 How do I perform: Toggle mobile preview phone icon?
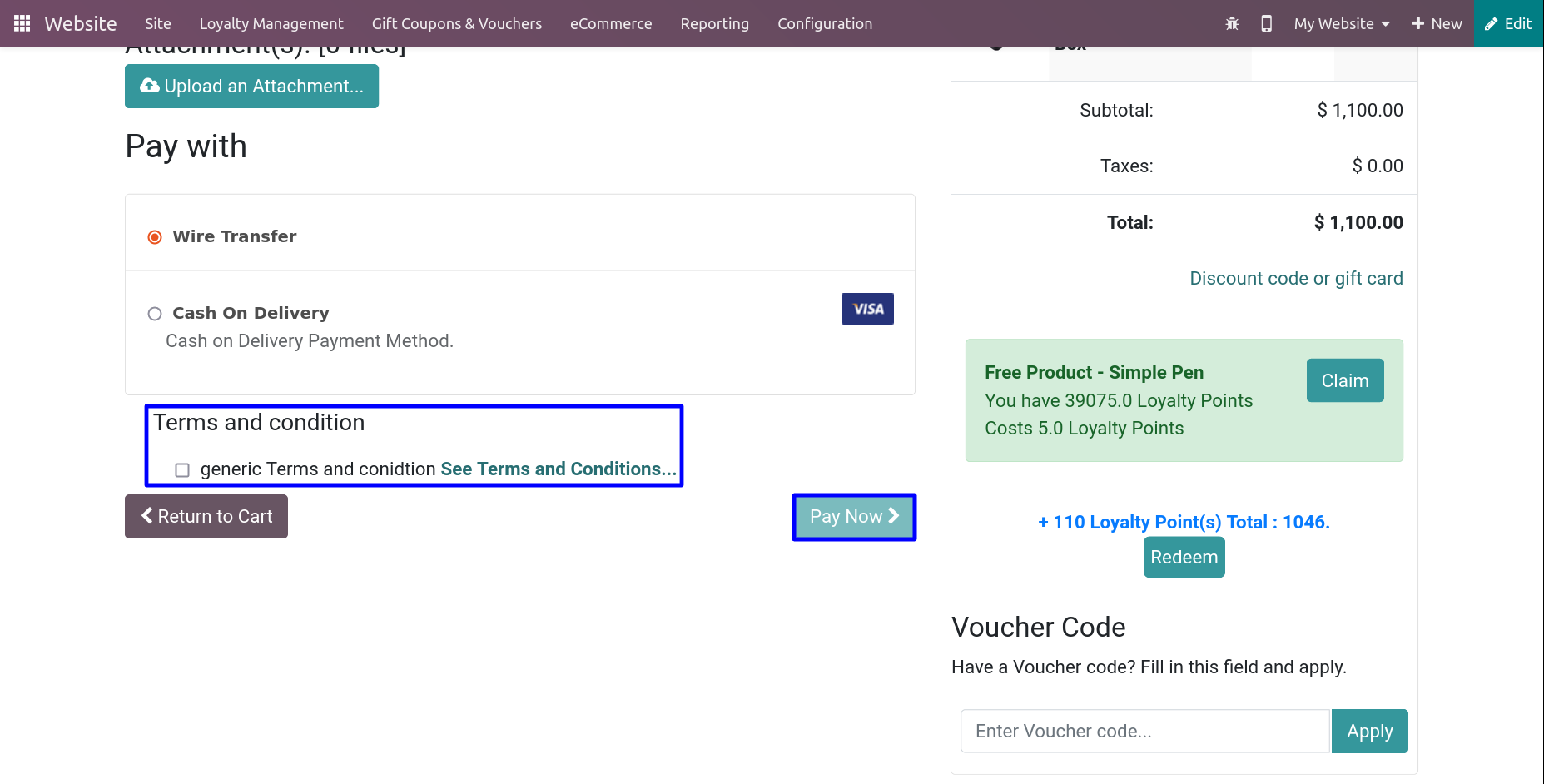pyautogui.click(x=1266, y=23)
